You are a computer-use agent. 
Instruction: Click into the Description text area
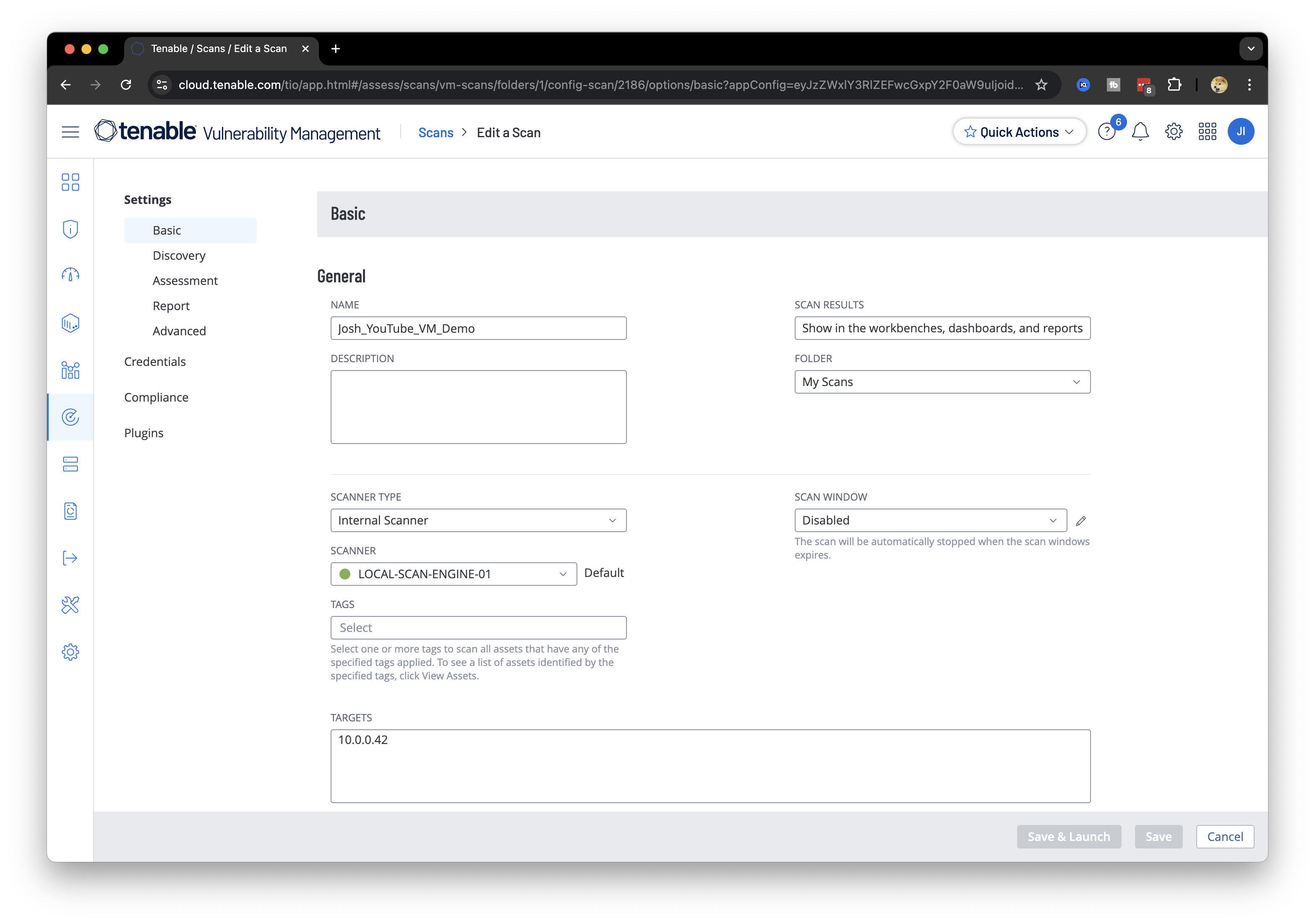pyautogui.click(x=478, y=407)
